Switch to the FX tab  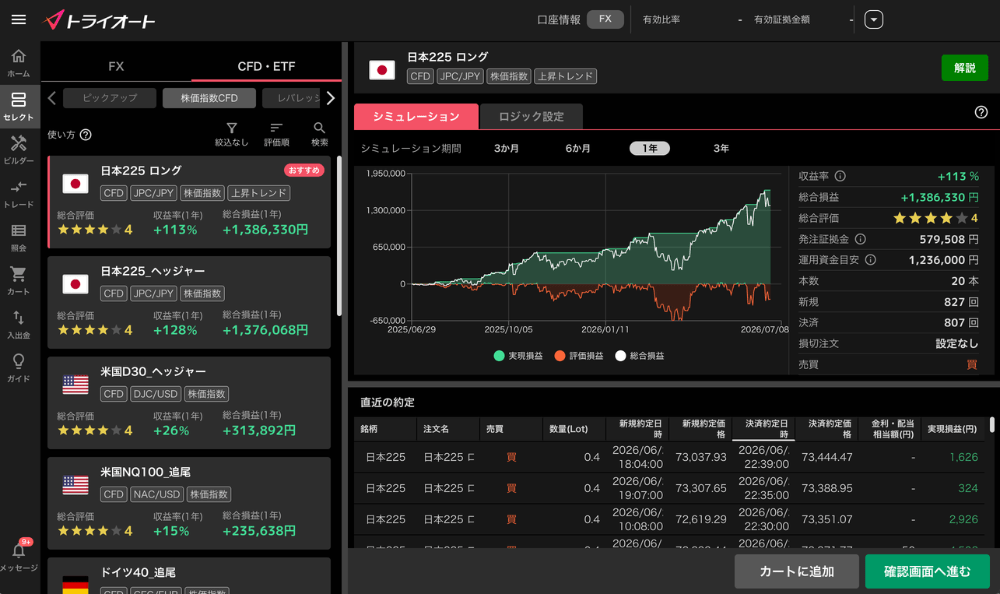point(116,66)
